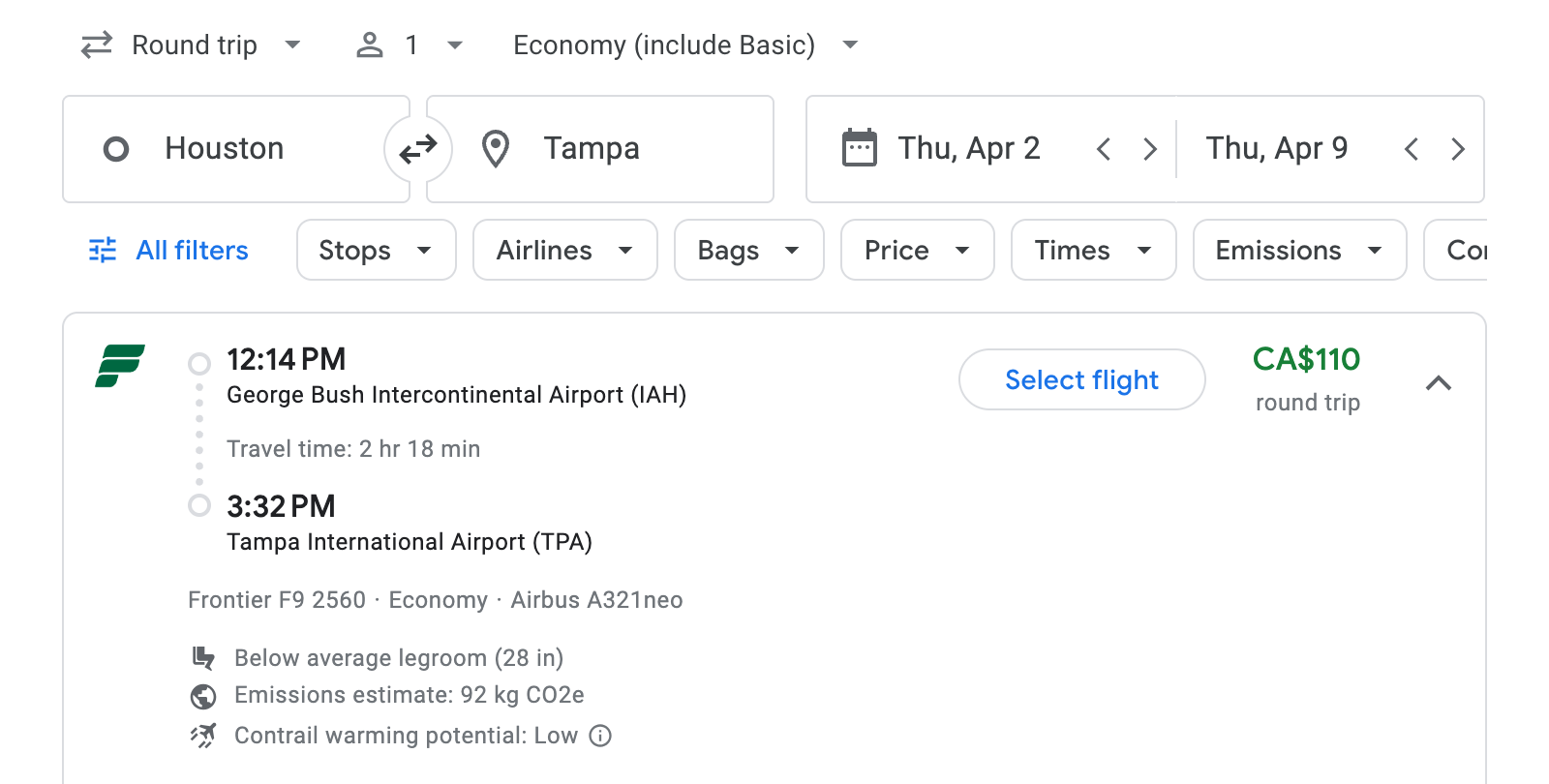Click the swap origin and destination icon
This screenshot has height=784, width=1549.
point(417,149)
